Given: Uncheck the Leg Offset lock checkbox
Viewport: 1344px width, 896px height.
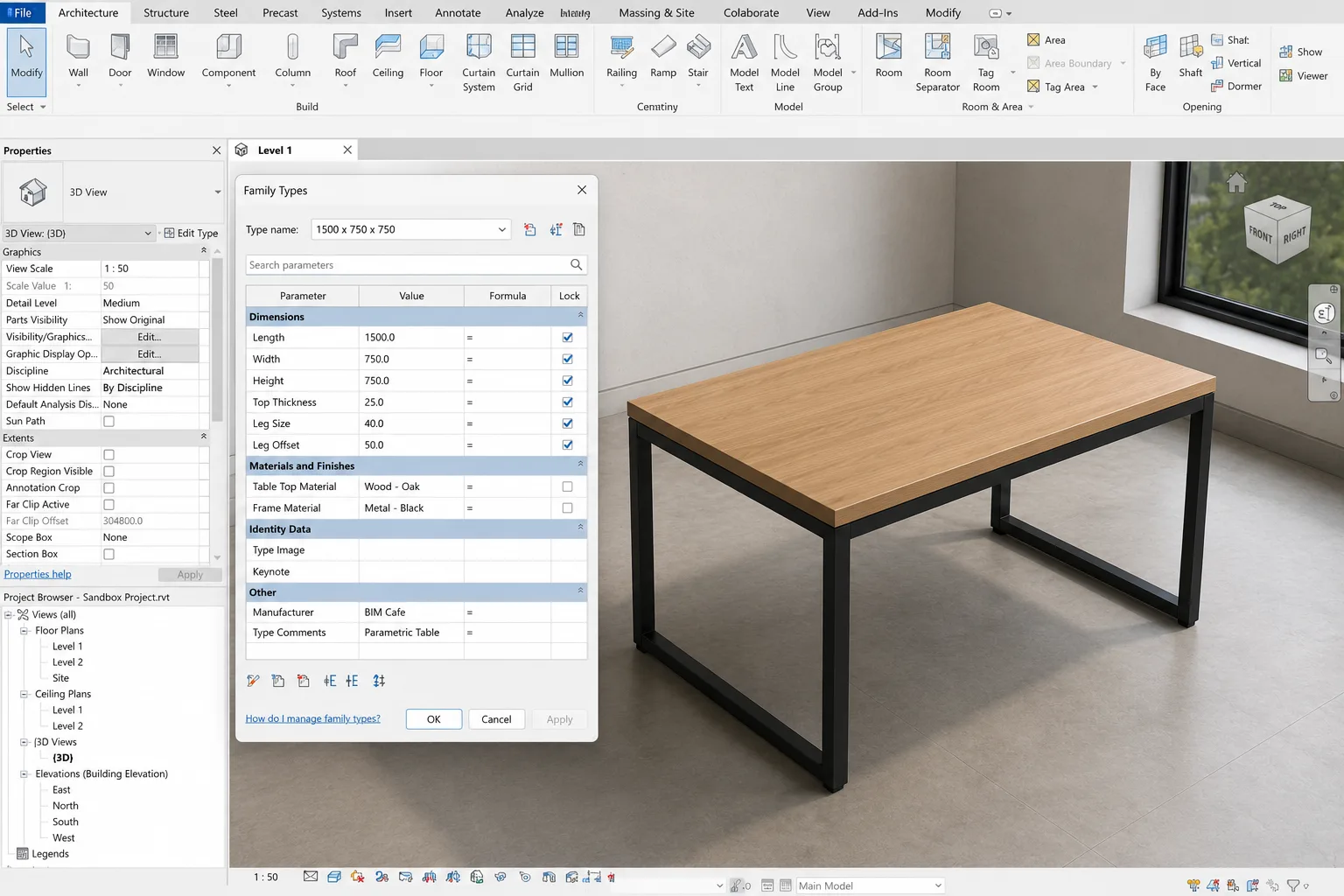Looking at the screenshot, I should point(567,444).
